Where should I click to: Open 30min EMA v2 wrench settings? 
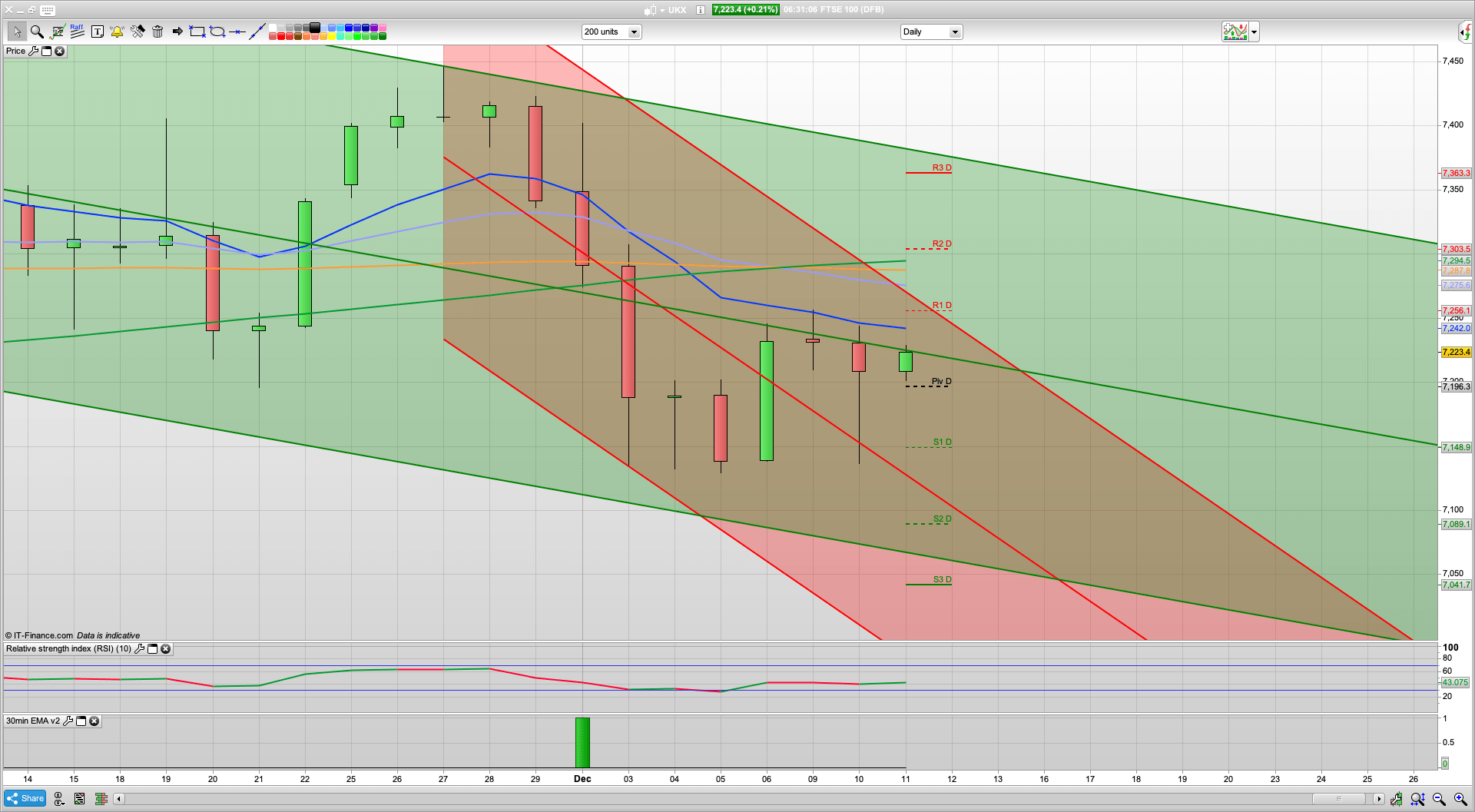(68, 721)
